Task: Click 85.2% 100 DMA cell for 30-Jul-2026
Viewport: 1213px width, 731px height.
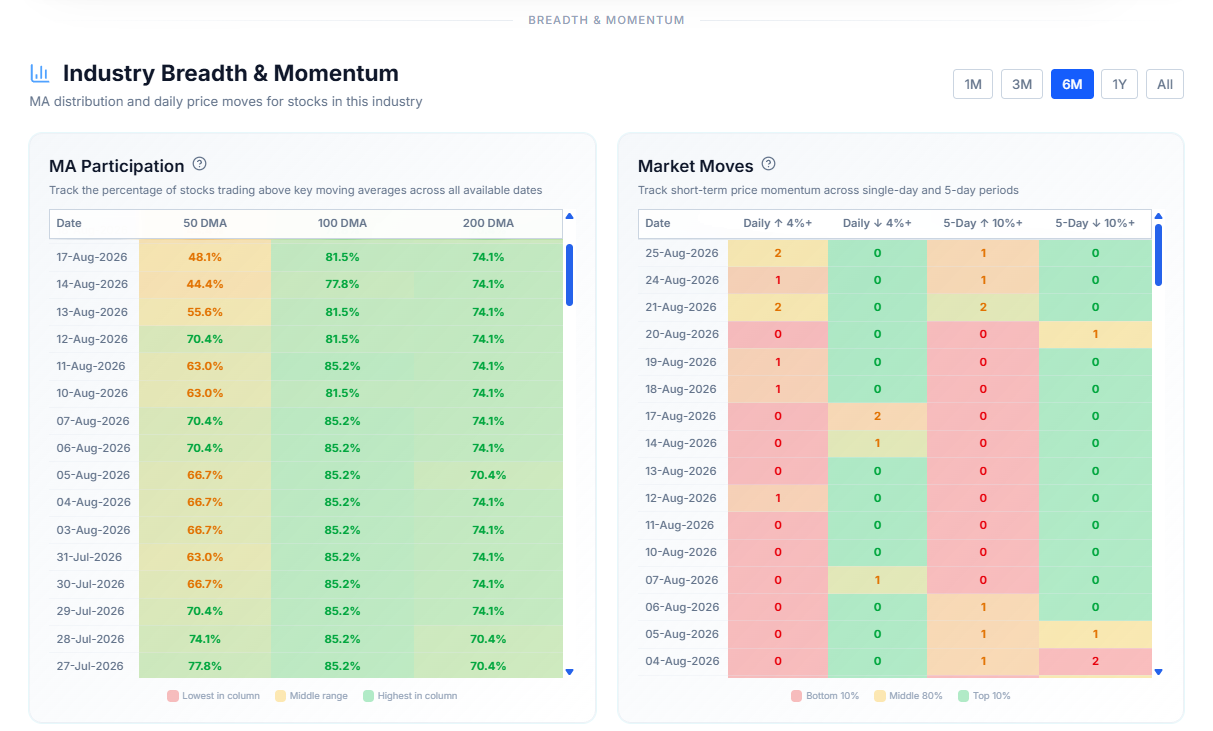Action: coord(342,584)
